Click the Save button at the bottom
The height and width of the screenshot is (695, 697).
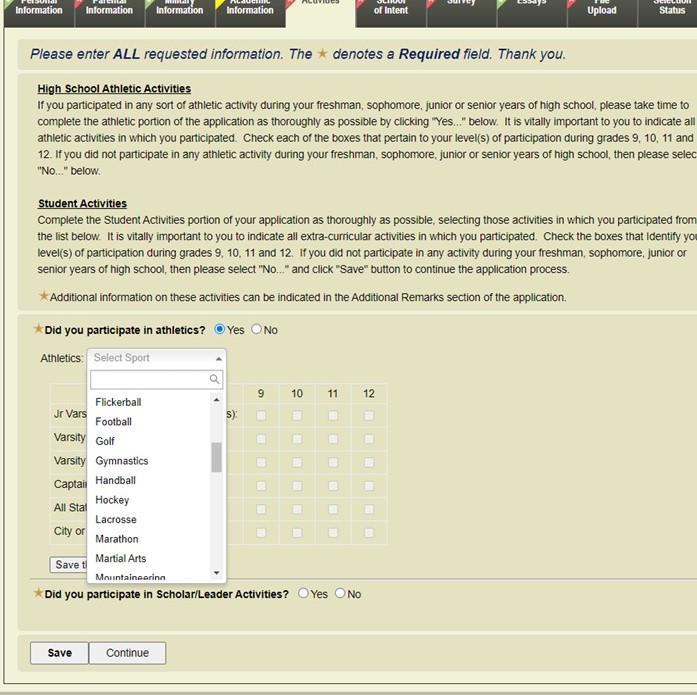[x=59, y=653]
